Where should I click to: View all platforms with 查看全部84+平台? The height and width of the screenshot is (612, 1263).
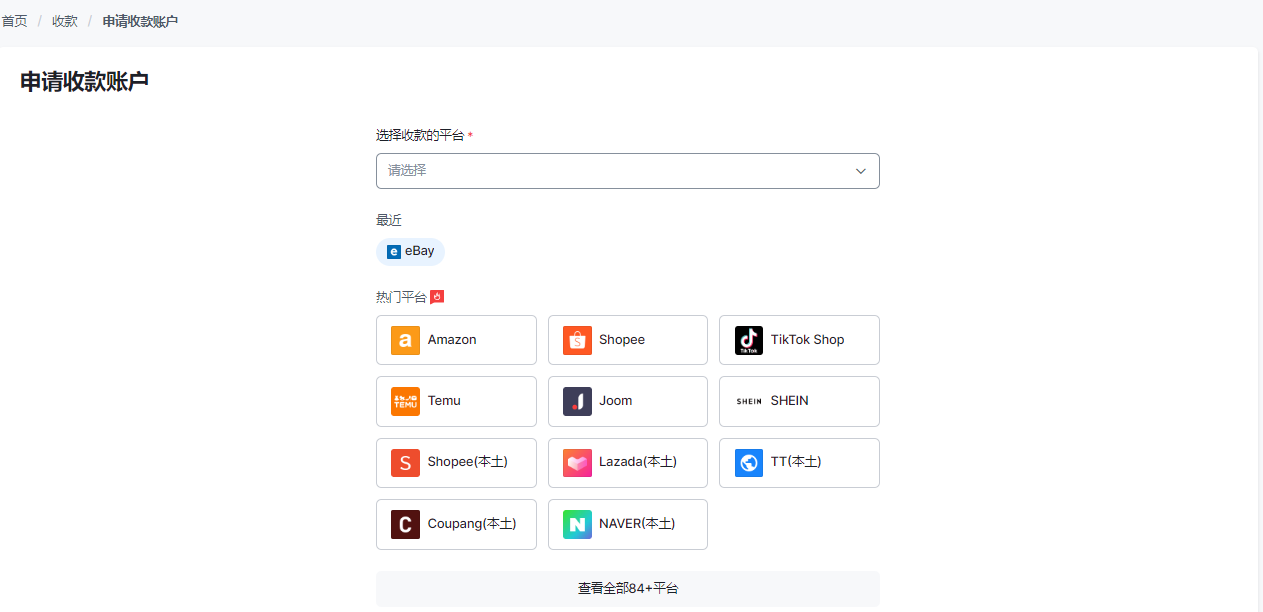(628, 589)
